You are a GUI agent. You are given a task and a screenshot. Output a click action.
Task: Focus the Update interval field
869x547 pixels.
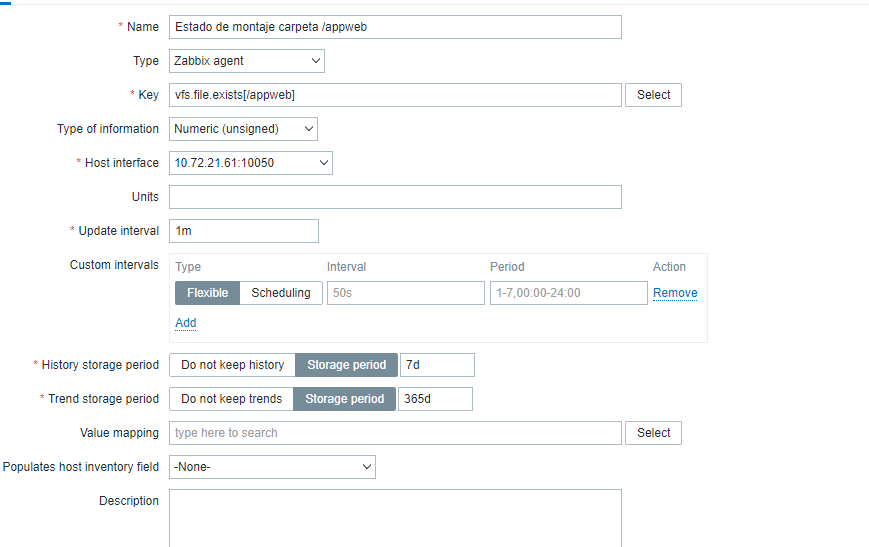tap(244, 231)
